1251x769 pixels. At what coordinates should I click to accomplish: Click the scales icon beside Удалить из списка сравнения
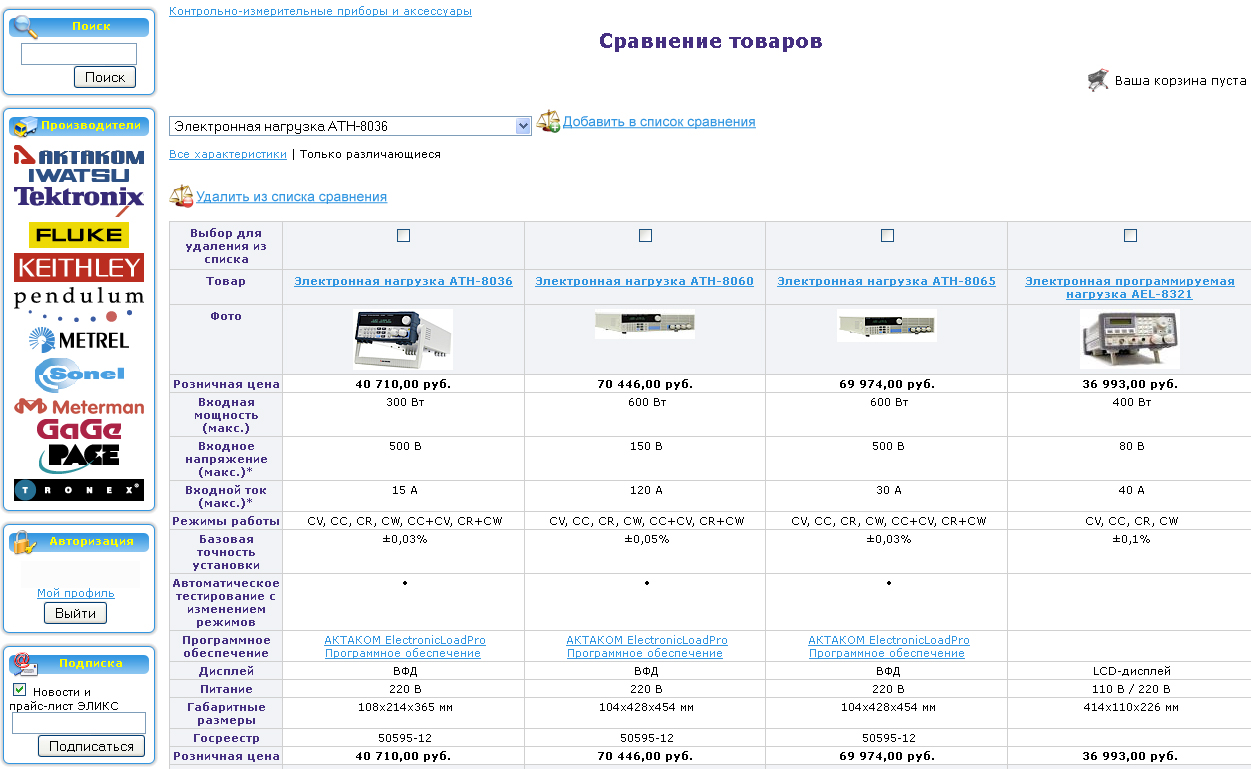click(x=181, y=196)
